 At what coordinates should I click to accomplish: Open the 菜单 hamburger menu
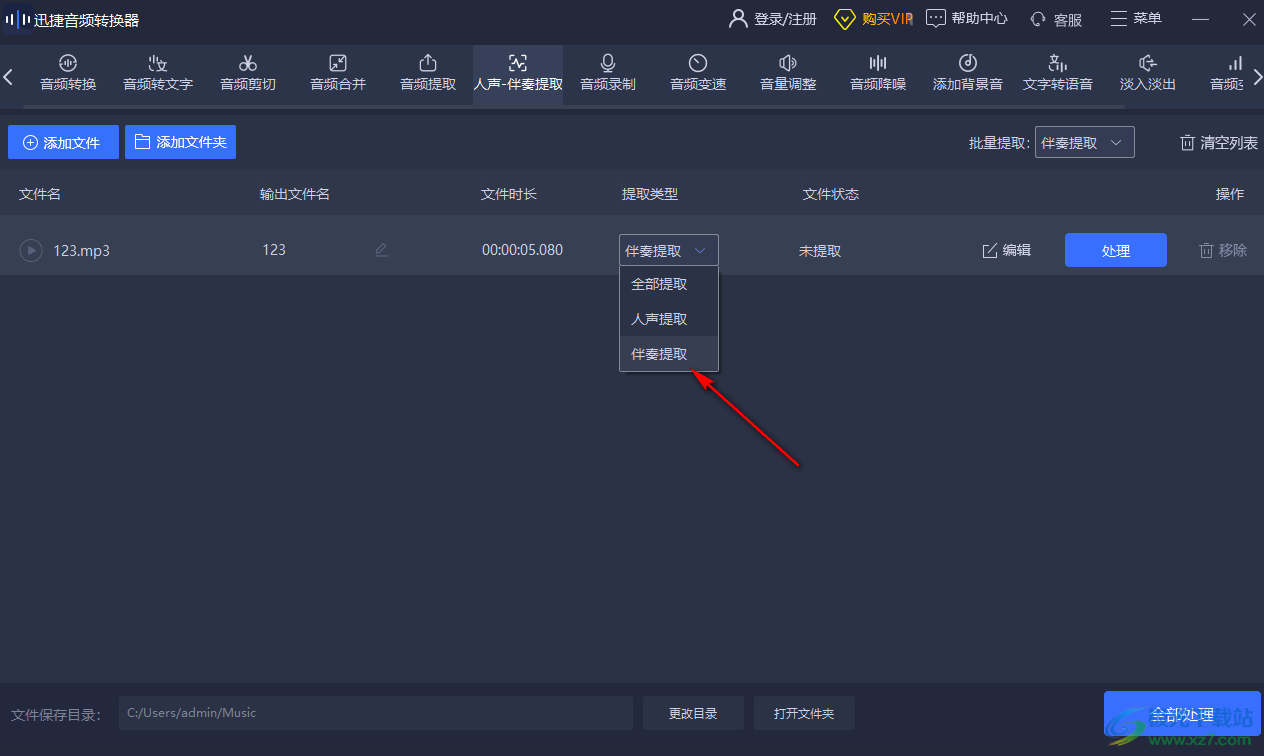1136,19
